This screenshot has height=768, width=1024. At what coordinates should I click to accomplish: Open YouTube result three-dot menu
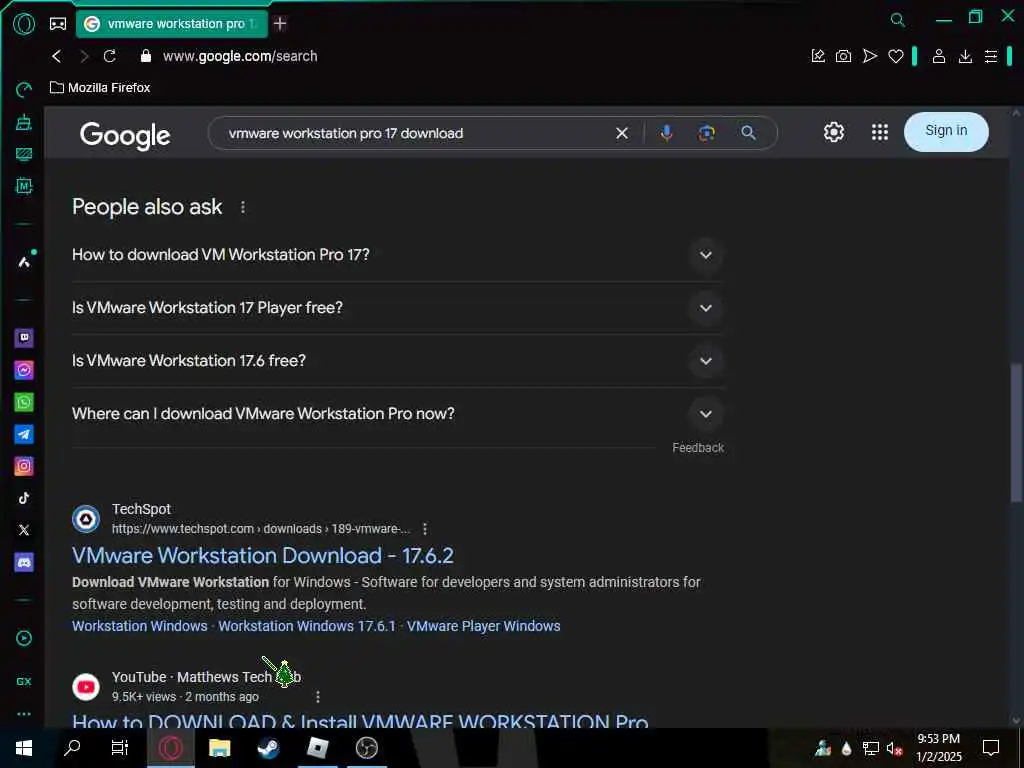click(x=318, y=697)
